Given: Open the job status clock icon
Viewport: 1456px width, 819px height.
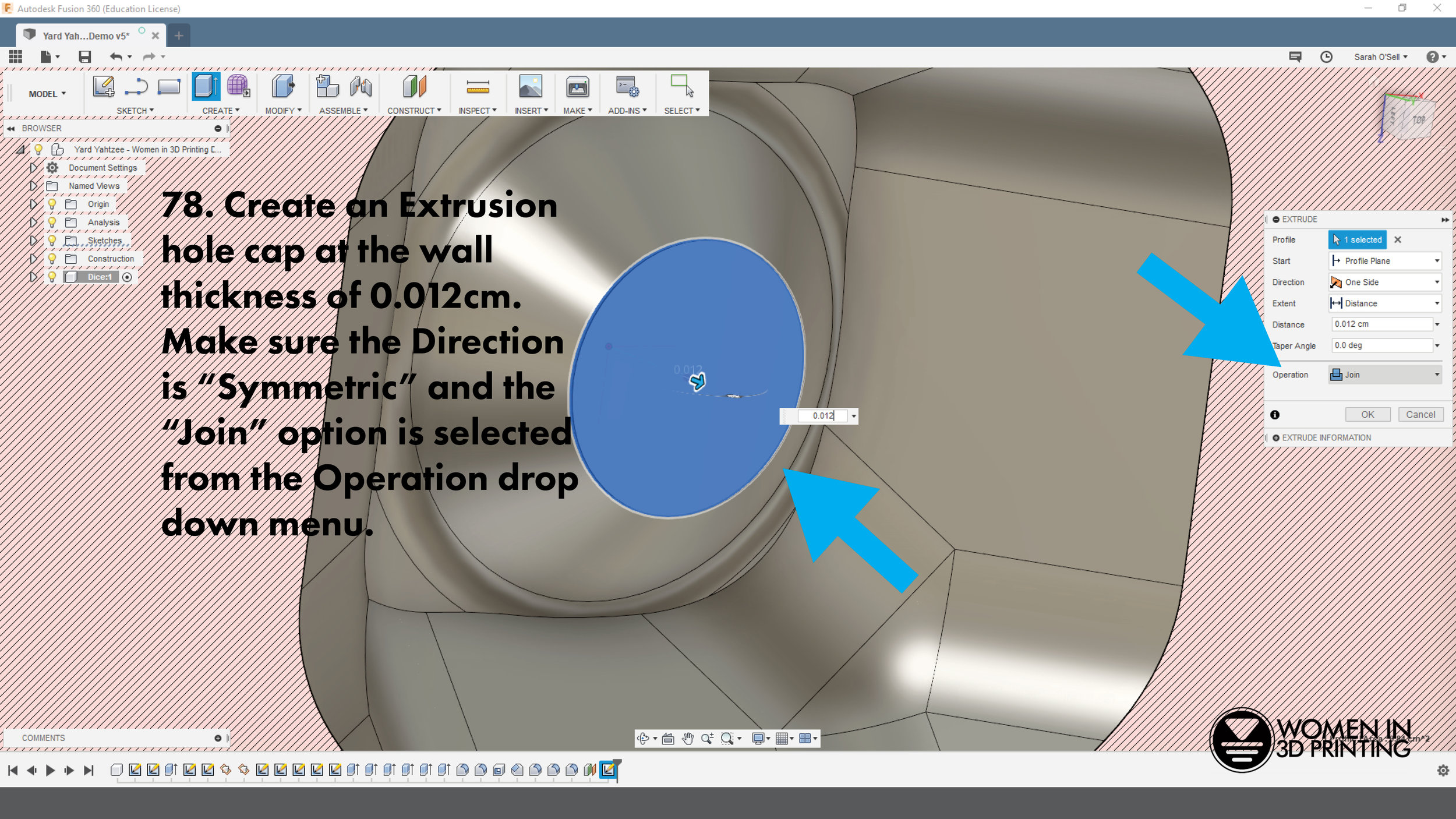Looking at the screenshot, I should click(1326, 57).
